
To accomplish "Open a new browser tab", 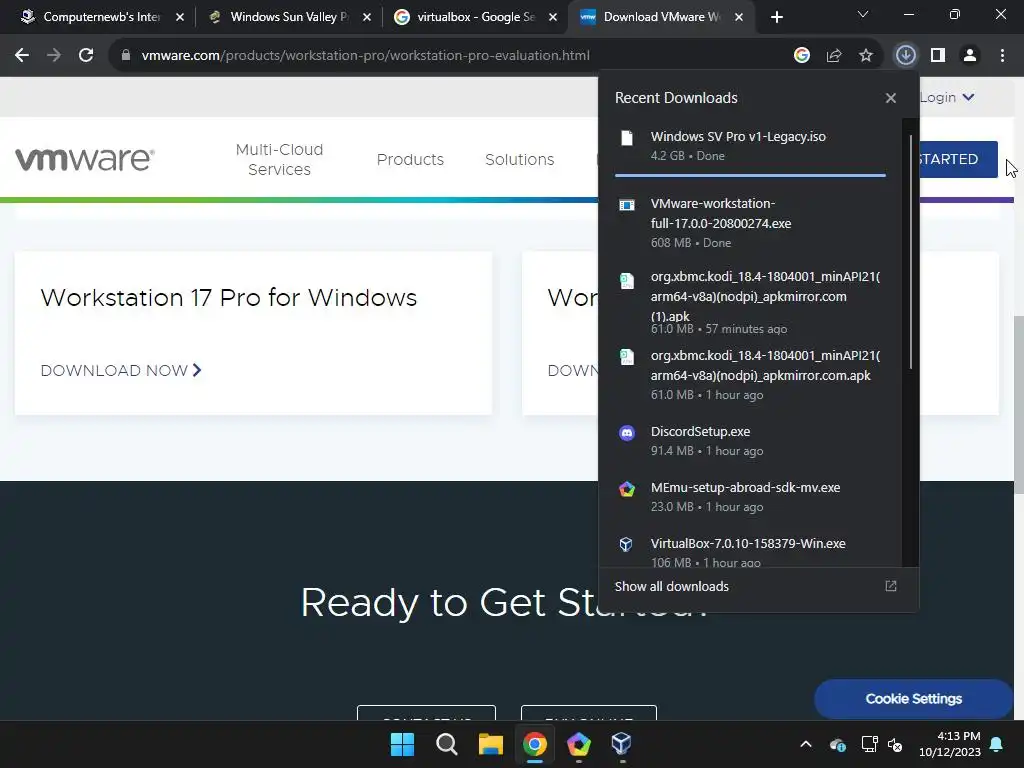I will 776,18.
